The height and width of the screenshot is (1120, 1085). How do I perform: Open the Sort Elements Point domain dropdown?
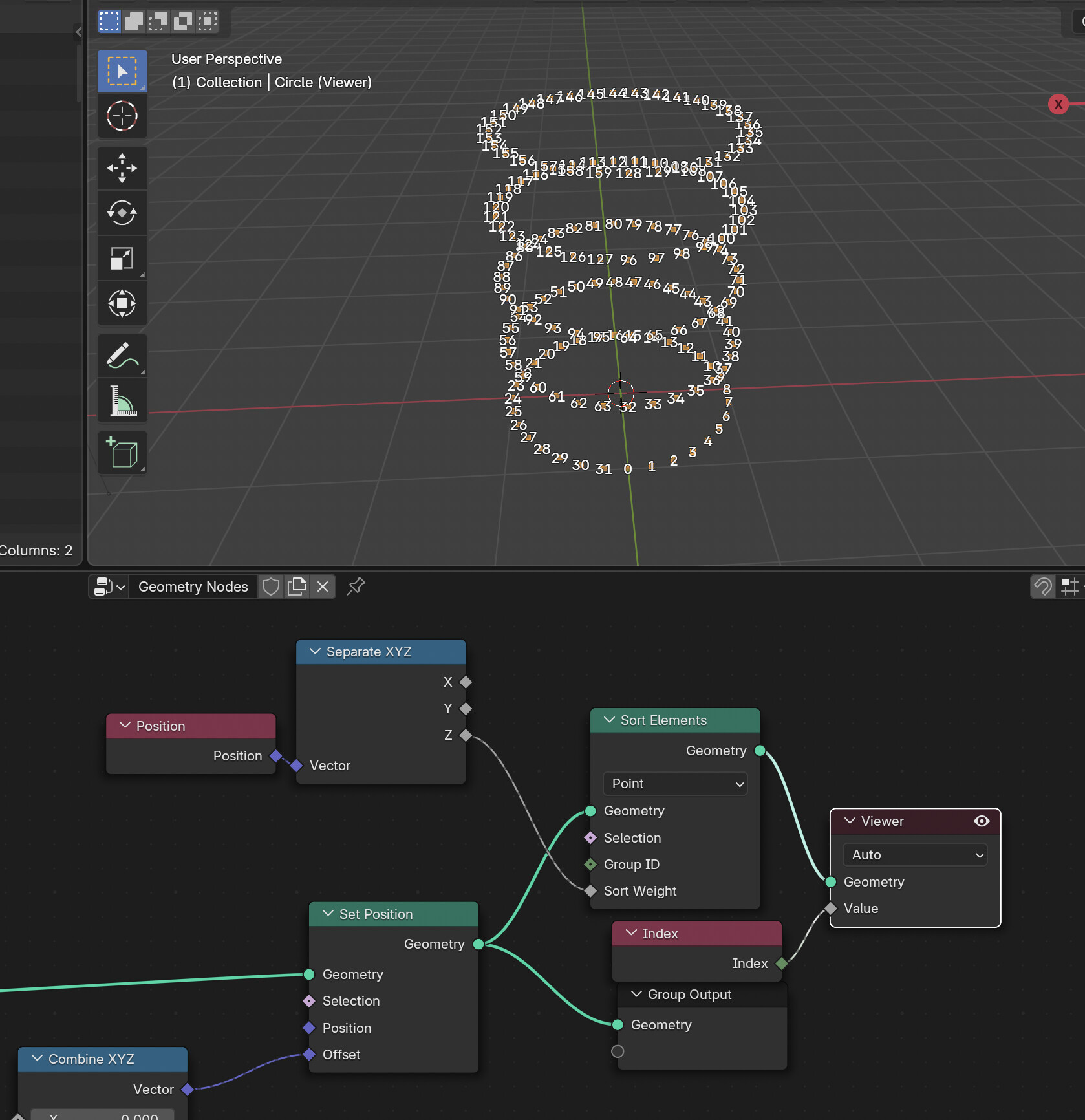point(675,784)
